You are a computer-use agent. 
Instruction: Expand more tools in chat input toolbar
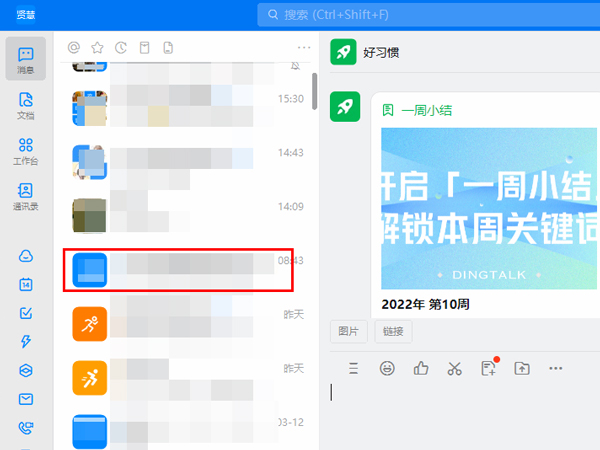click(x=556, y=368)
